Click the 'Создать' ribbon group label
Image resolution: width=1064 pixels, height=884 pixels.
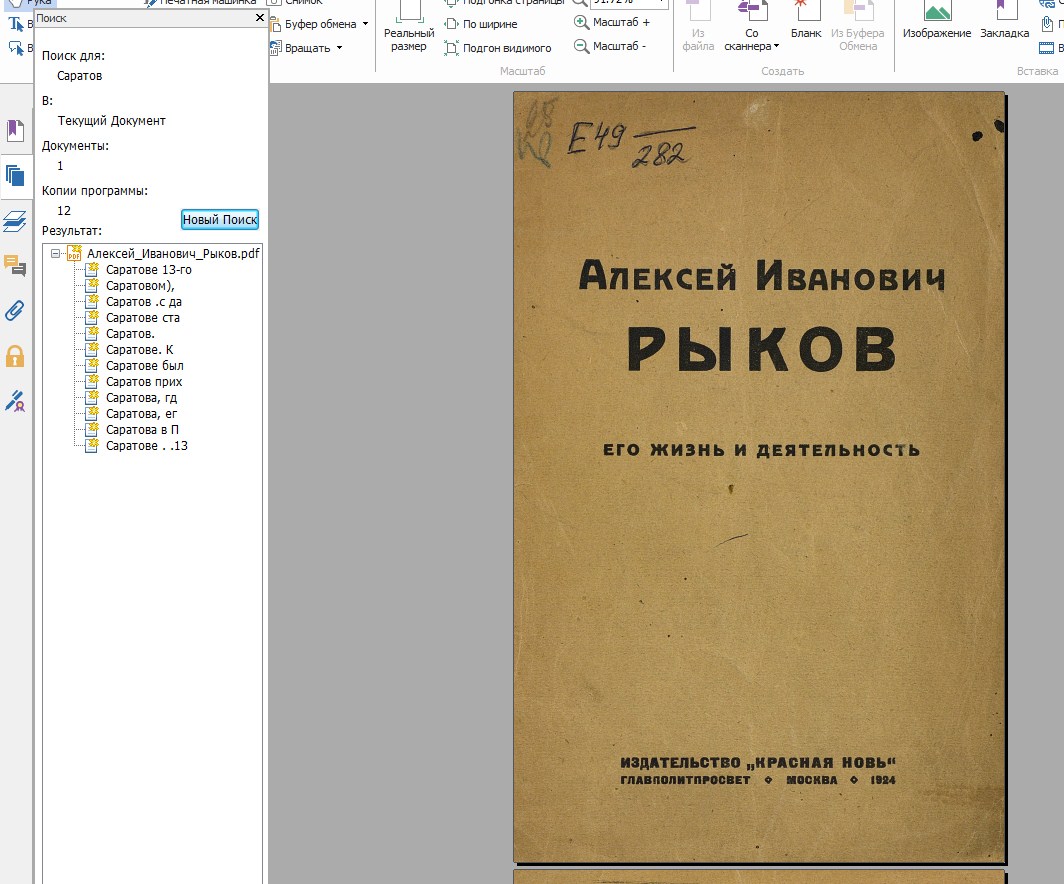(x=782, y=71)
